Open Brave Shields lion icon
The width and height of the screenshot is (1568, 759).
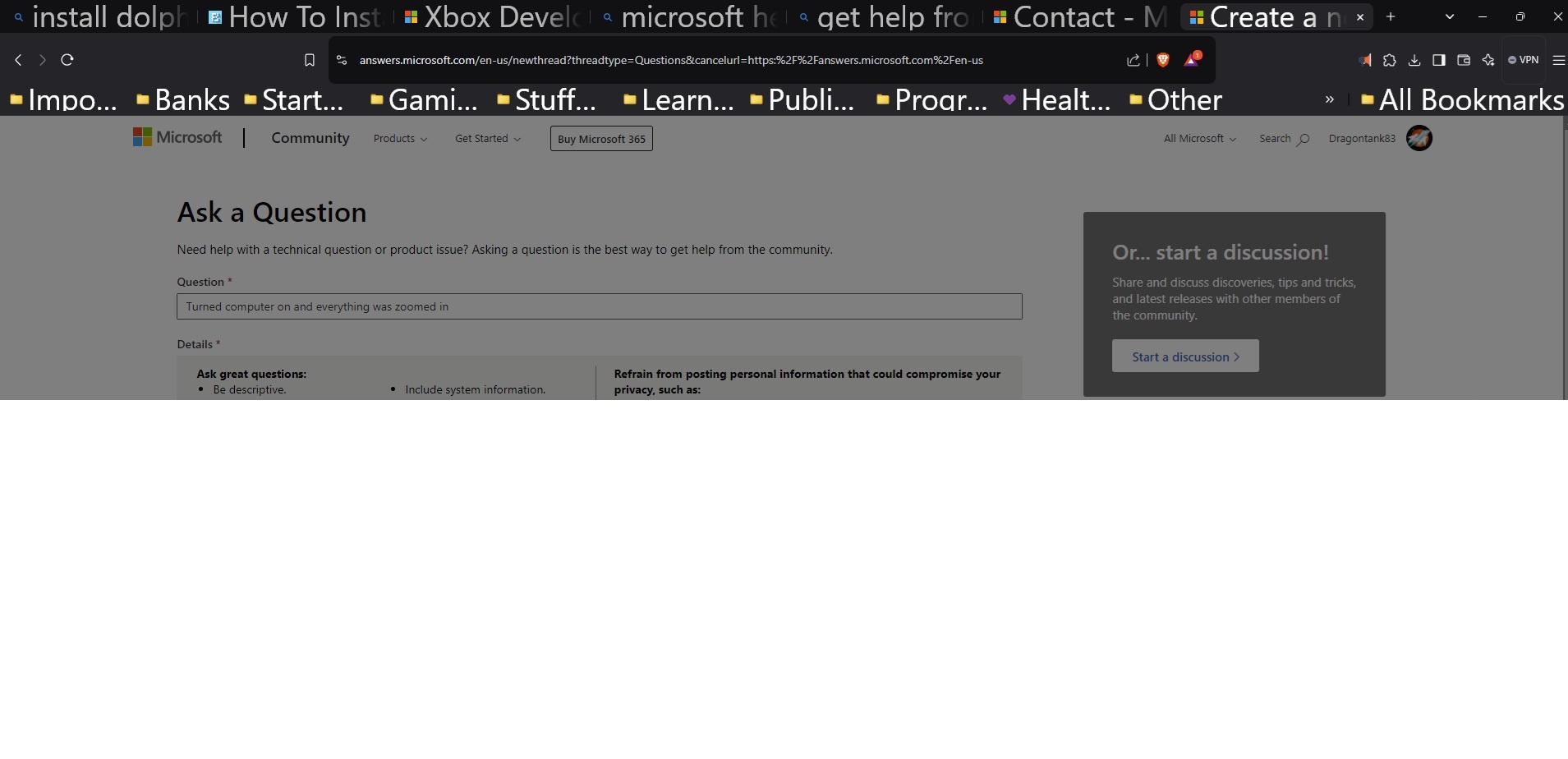(x=1164, y=60)
